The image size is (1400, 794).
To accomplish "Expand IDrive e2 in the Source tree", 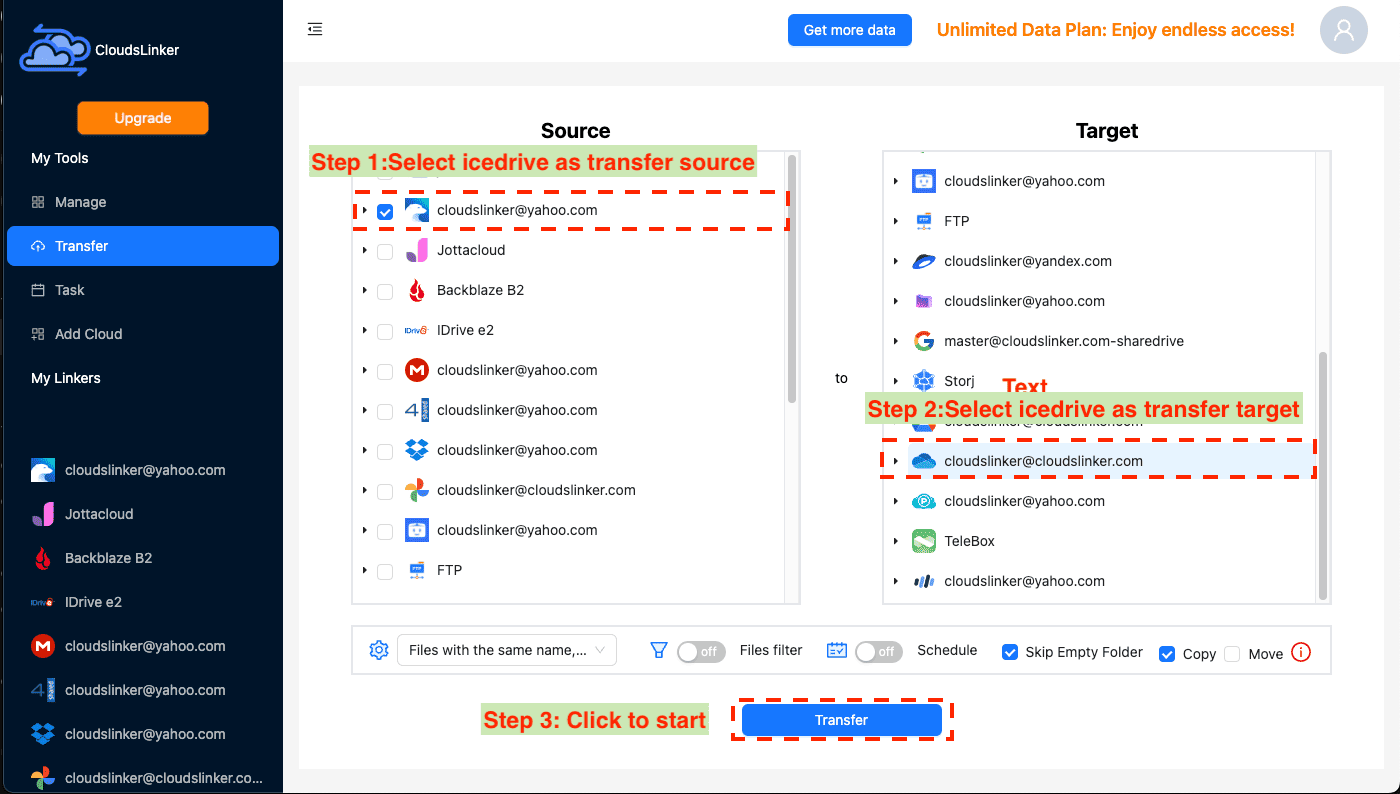I will point(365,330).
